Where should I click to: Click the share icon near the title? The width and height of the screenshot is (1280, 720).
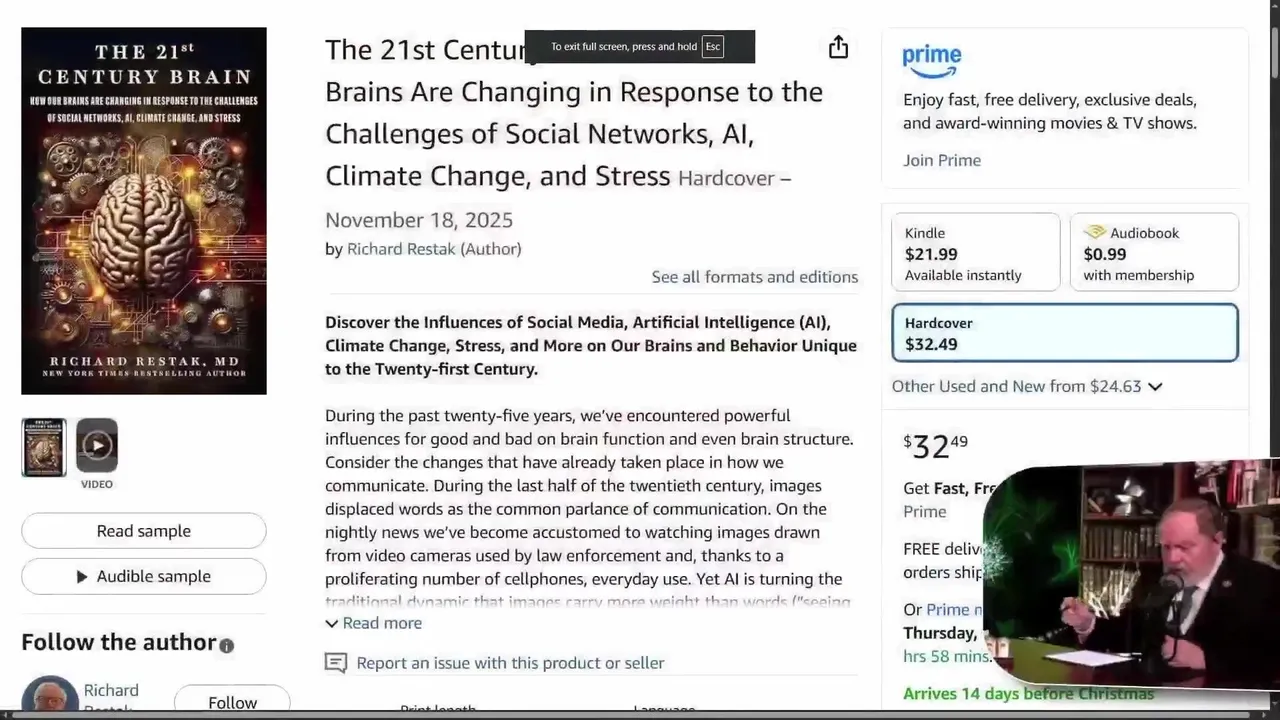point(838,48)
